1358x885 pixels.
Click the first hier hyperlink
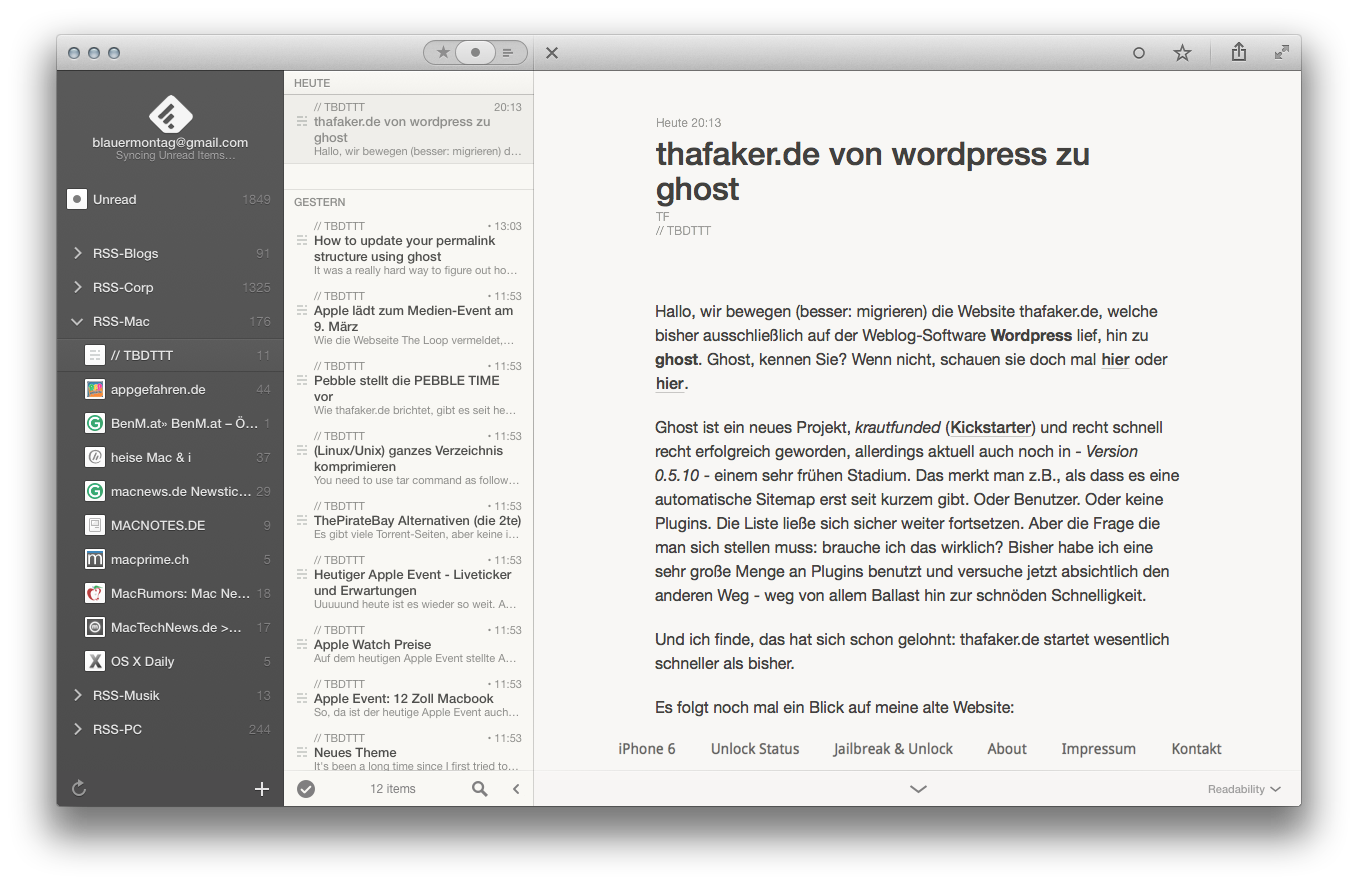pyautogui.click(x=1114, y=359)
